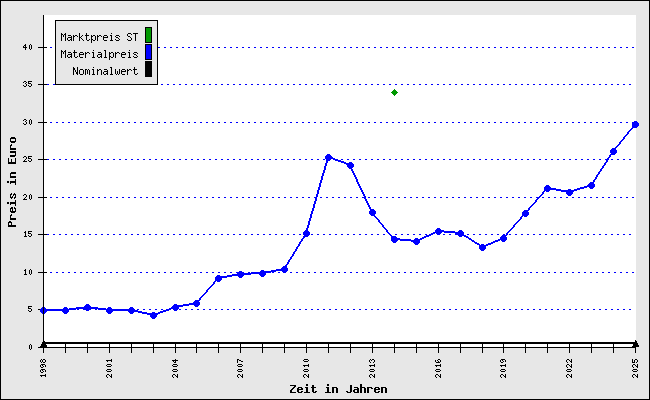Click the 2018 dip data point
This screenshot has width=650, height=400.
tap(482, 247)
